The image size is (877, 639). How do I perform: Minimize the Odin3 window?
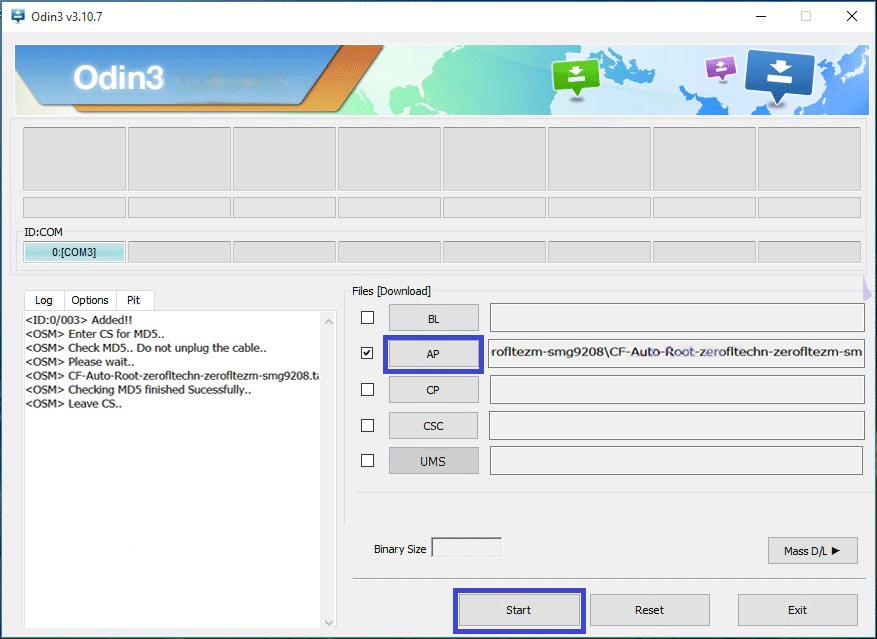coord(761,16)
